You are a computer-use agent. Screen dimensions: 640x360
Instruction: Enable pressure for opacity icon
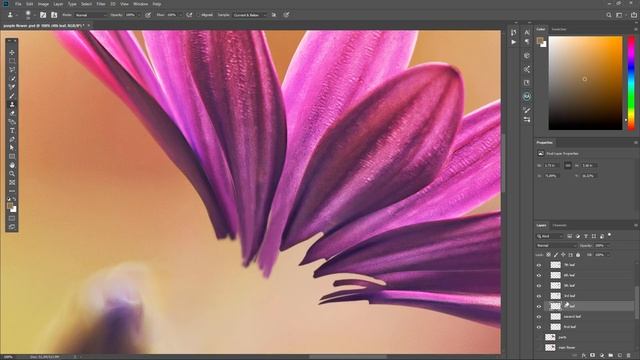click(x=148, y=15)
